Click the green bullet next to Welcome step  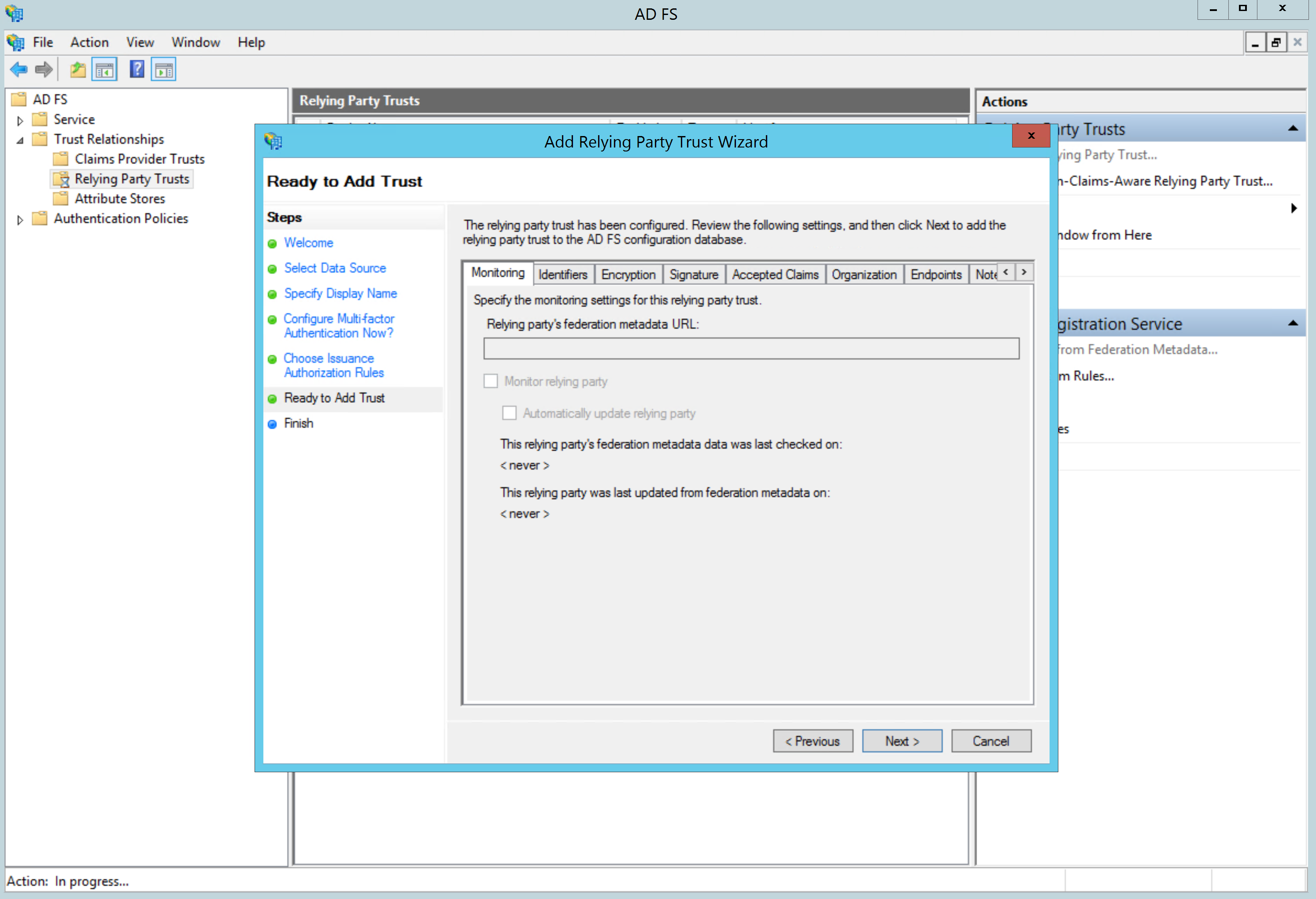click(272, 243)
